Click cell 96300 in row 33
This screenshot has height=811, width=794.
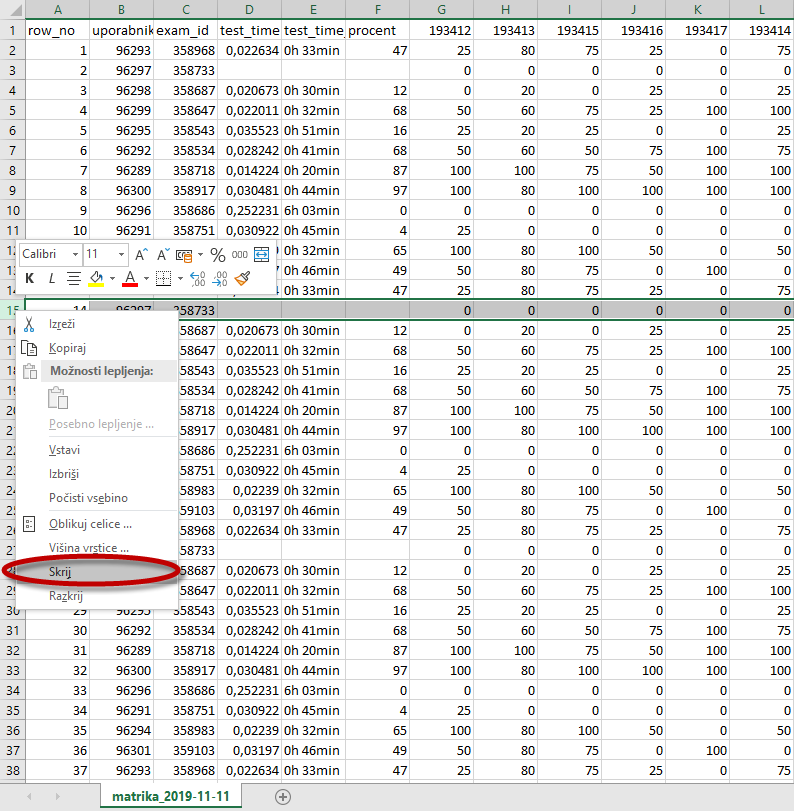coord(122,671)
